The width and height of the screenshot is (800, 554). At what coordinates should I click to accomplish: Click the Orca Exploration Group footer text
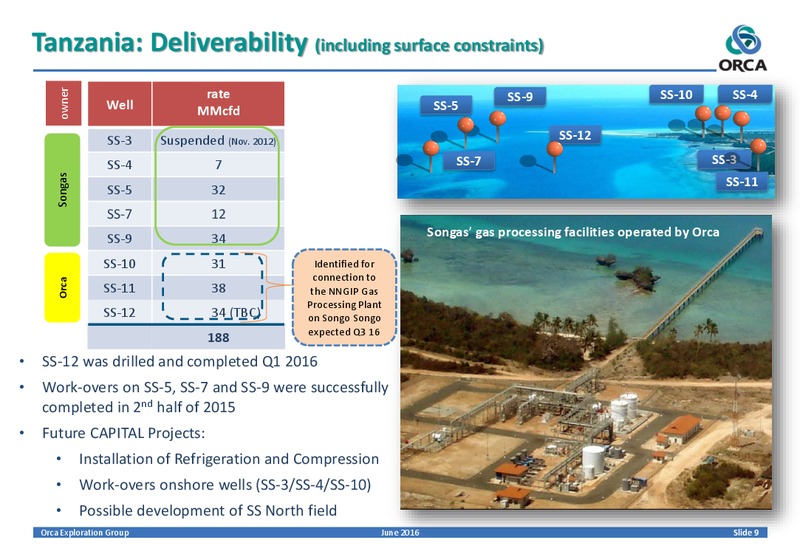[x=85, y=533]
